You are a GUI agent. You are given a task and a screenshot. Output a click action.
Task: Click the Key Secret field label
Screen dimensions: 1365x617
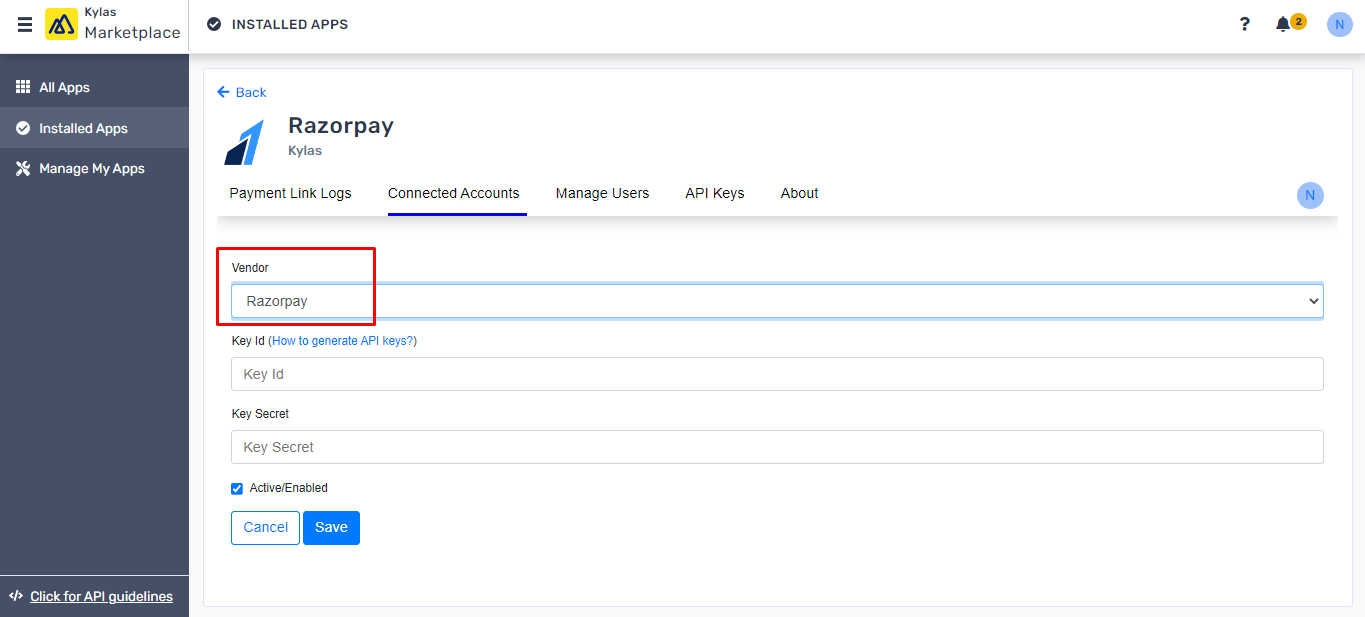[260, 414]
